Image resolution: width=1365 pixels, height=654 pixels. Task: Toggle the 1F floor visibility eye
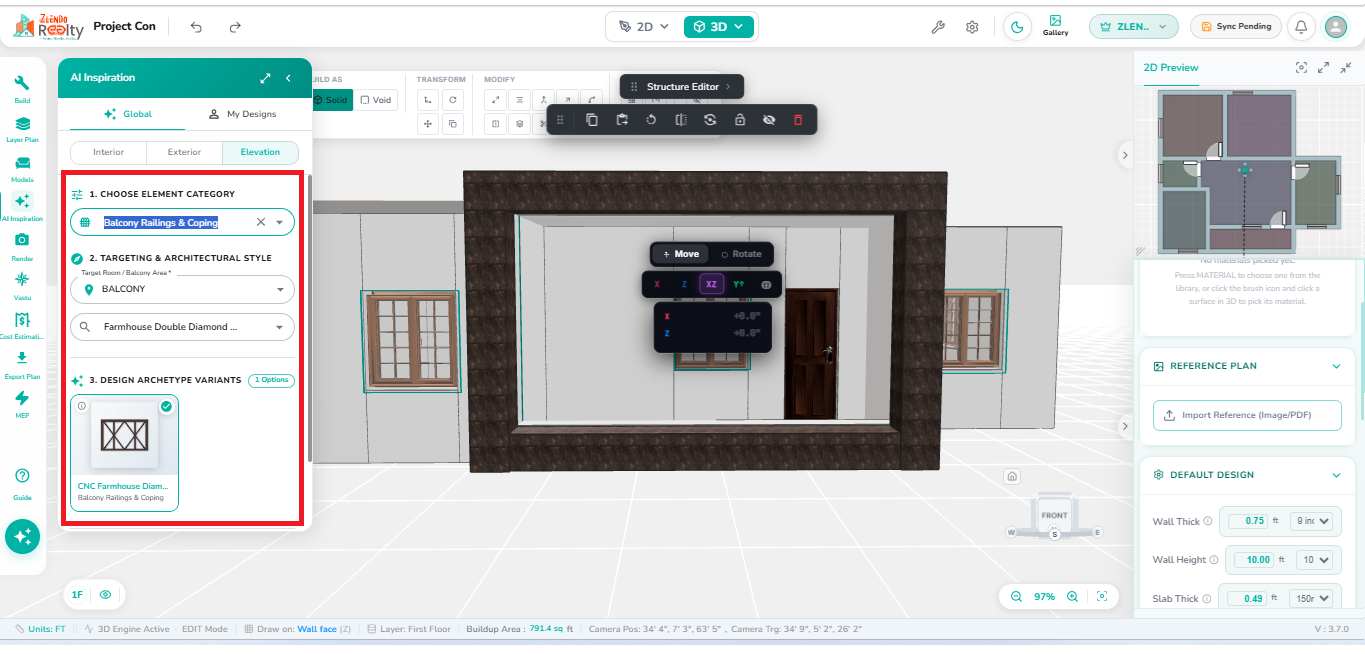105,594
